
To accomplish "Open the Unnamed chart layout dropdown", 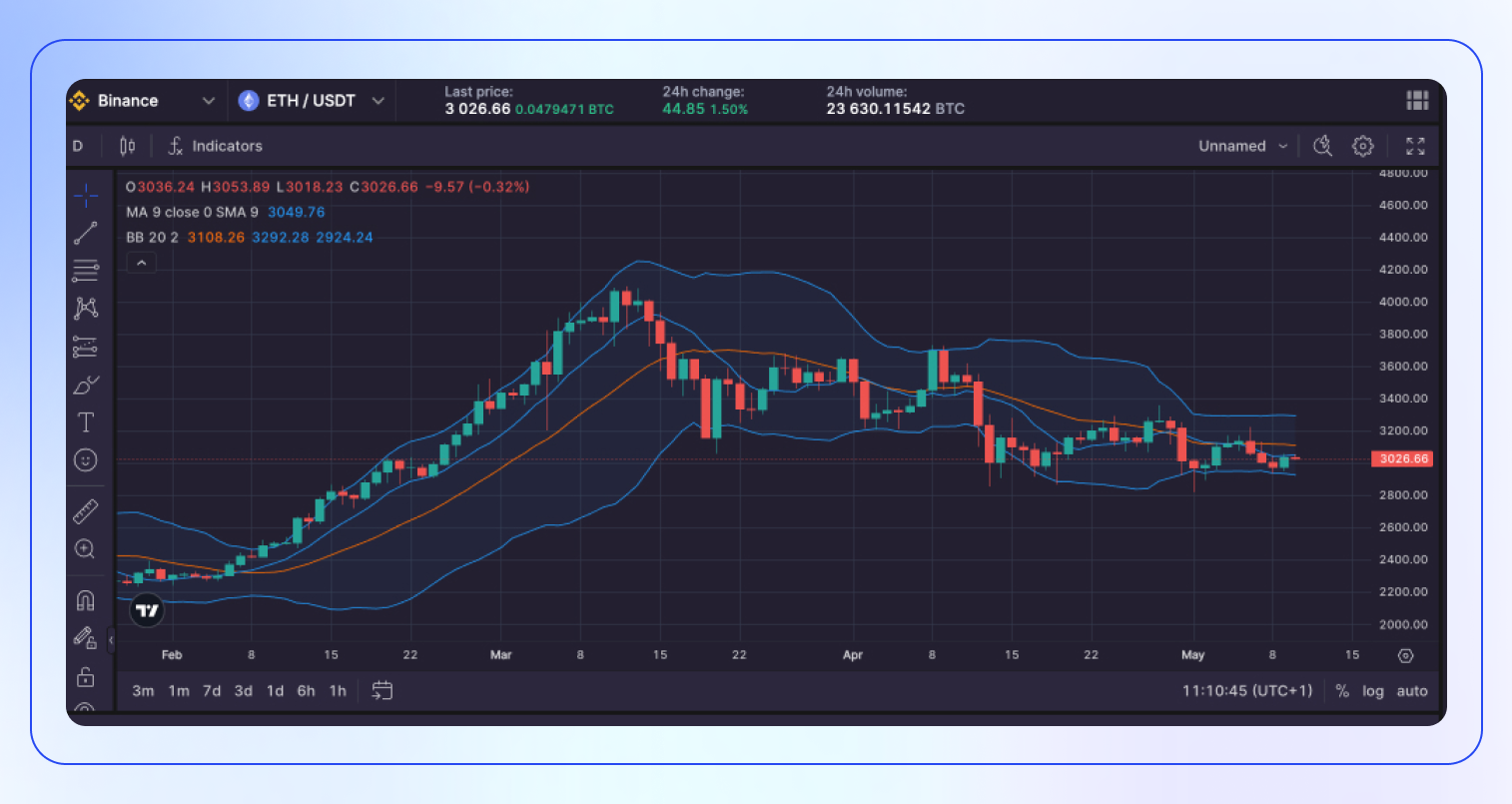I will pos(1243,146).
